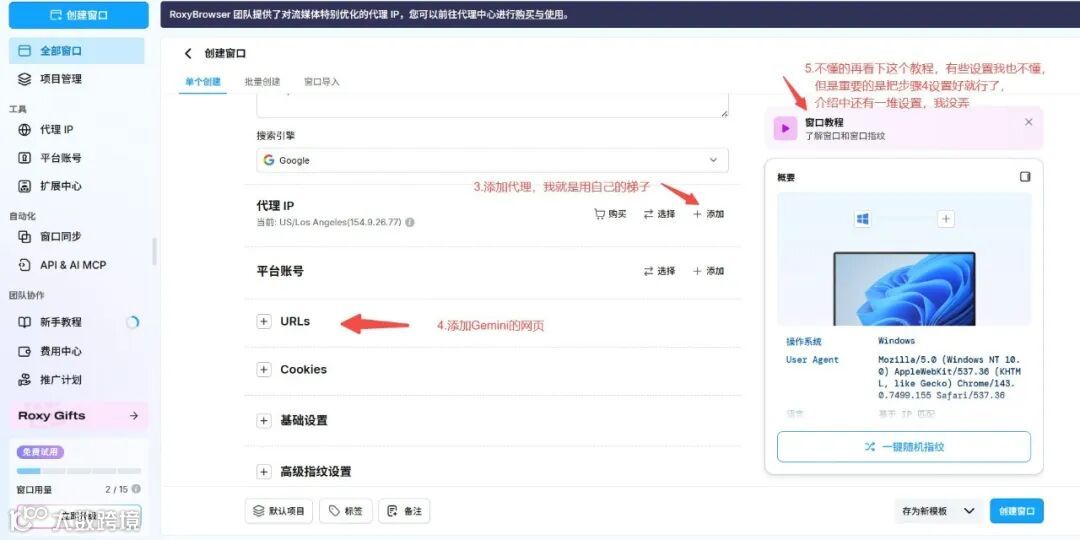
Task: Click inside the text area above 搜索引擎
Action: 492,105
